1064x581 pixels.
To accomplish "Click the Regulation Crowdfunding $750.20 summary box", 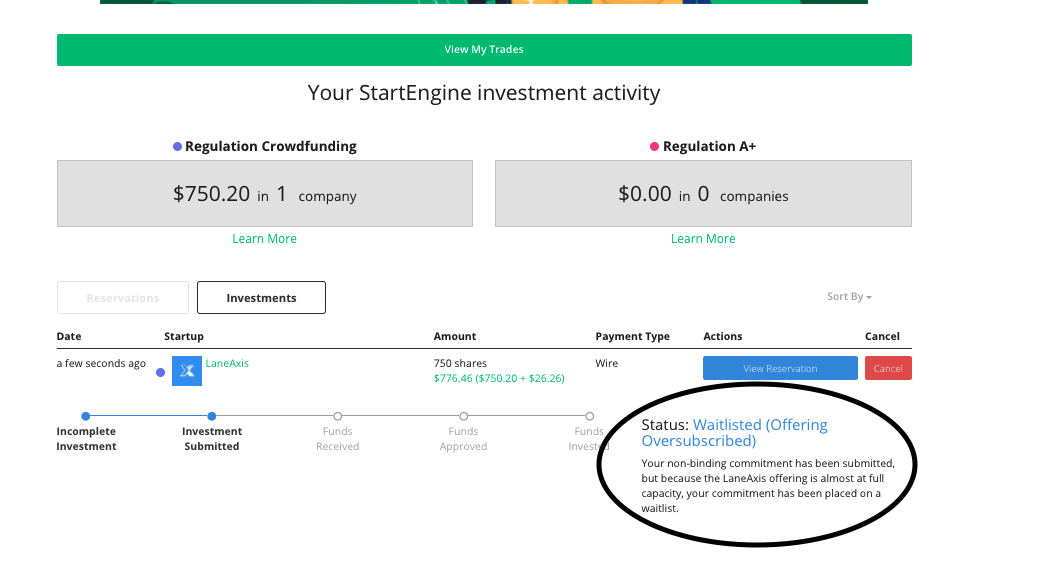I will coord(265,193).
